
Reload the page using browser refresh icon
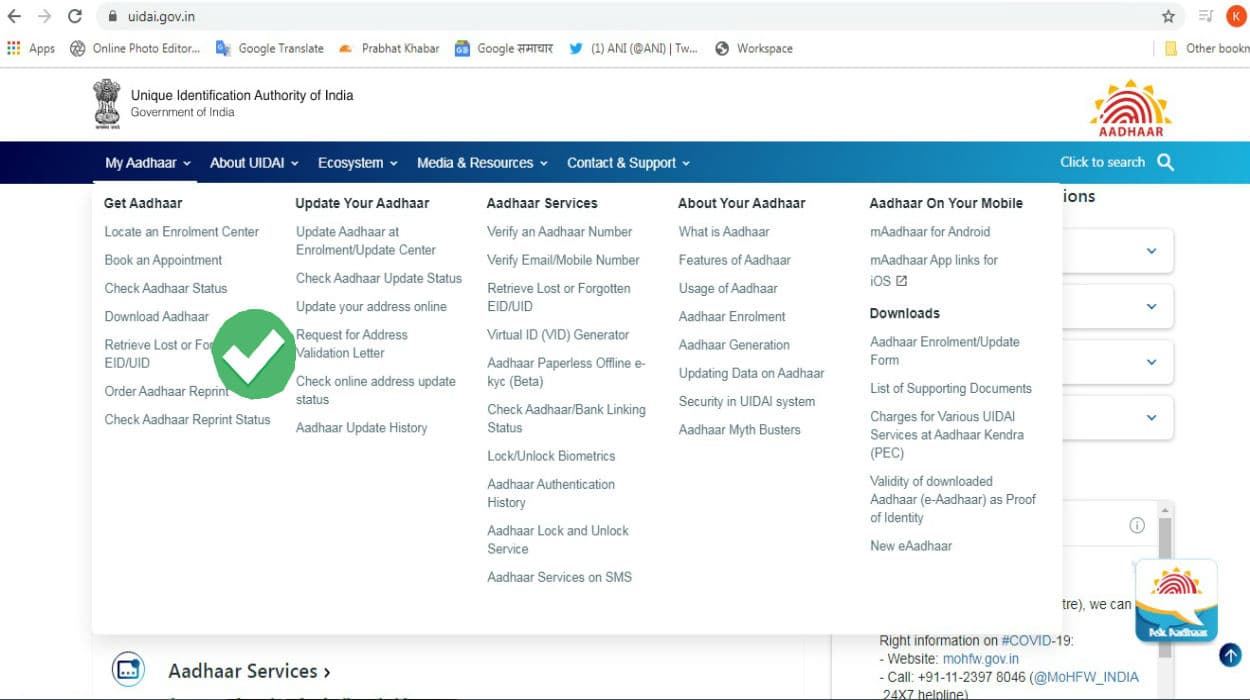click(75, 16)
